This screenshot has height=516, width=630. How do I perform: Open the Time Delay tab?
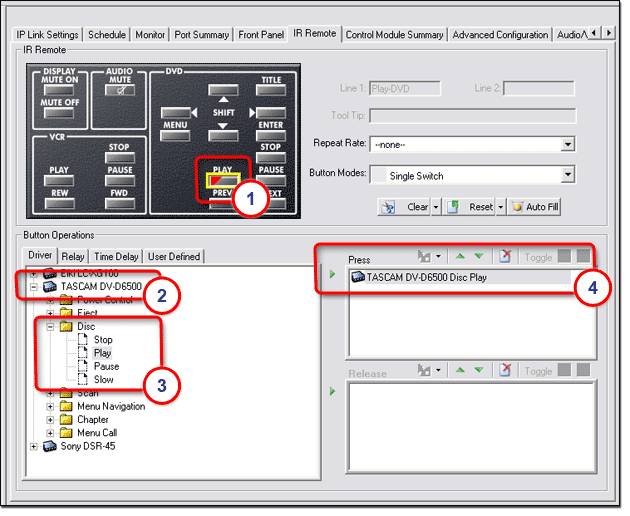[x=118, y=256]
